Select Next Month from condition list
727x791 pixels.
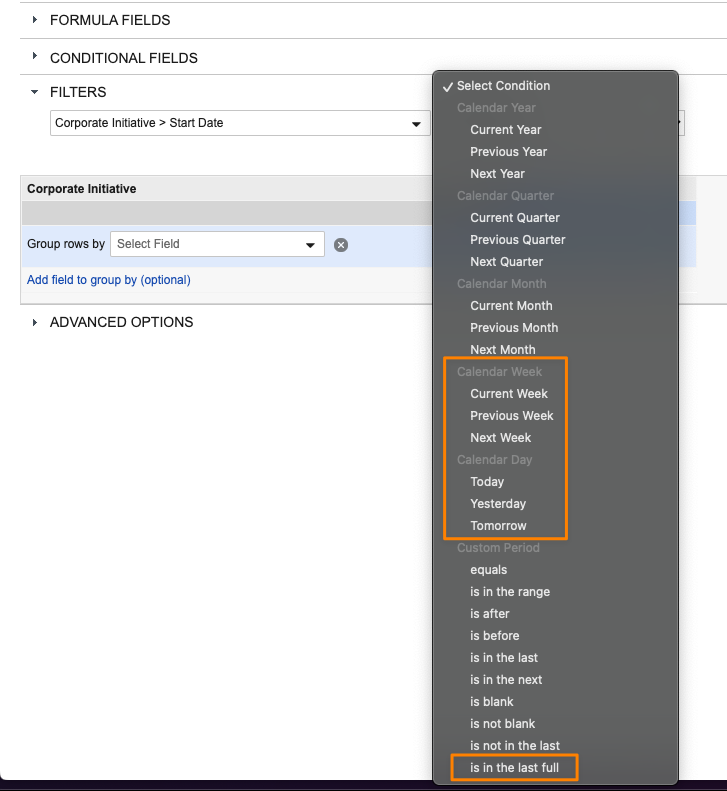coord(503,350)
